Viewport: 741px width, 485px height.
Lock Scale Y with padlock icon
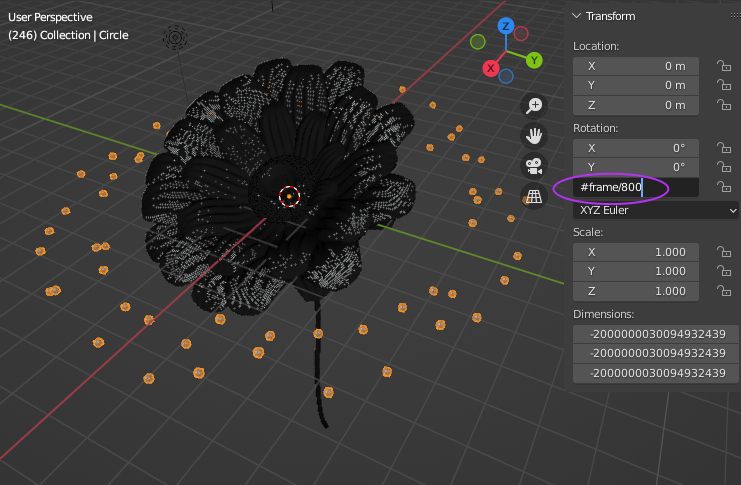pyautogui.click(x=724, y=271)
